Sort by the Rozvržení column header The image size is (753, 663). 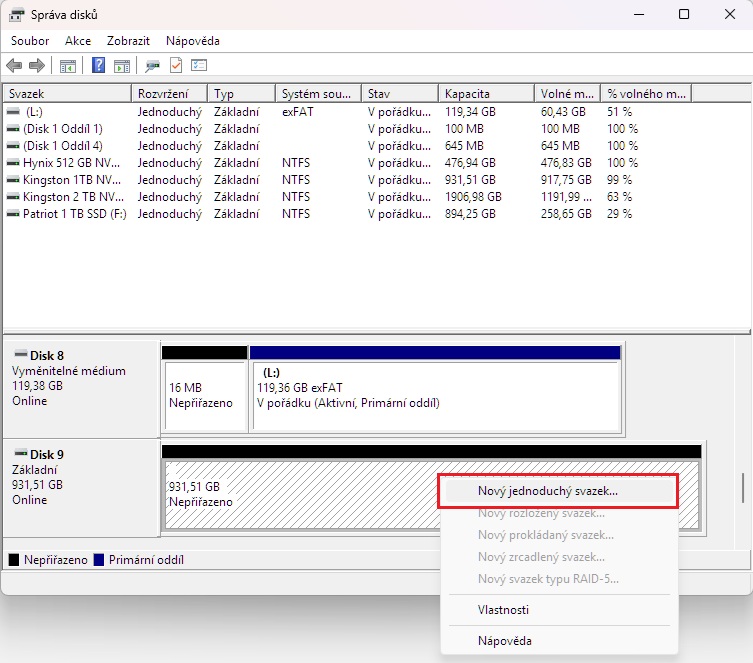[170, 94]
